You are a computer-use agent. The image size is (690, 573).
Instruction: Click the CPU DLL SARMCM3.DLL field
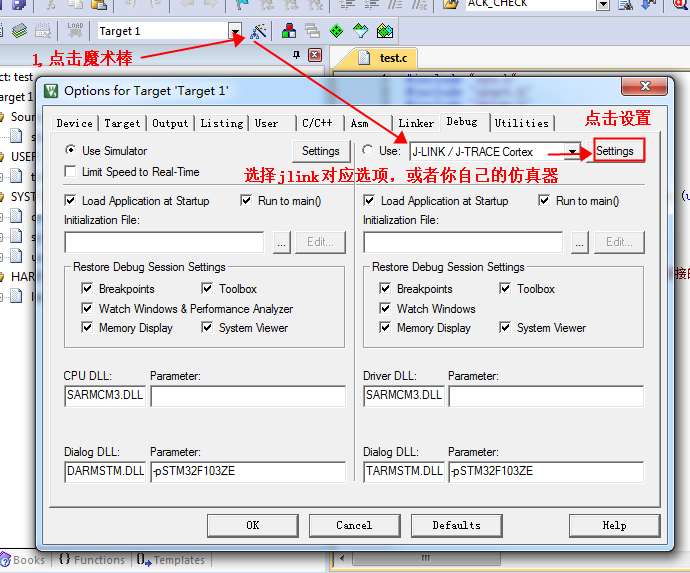(105, 396)
